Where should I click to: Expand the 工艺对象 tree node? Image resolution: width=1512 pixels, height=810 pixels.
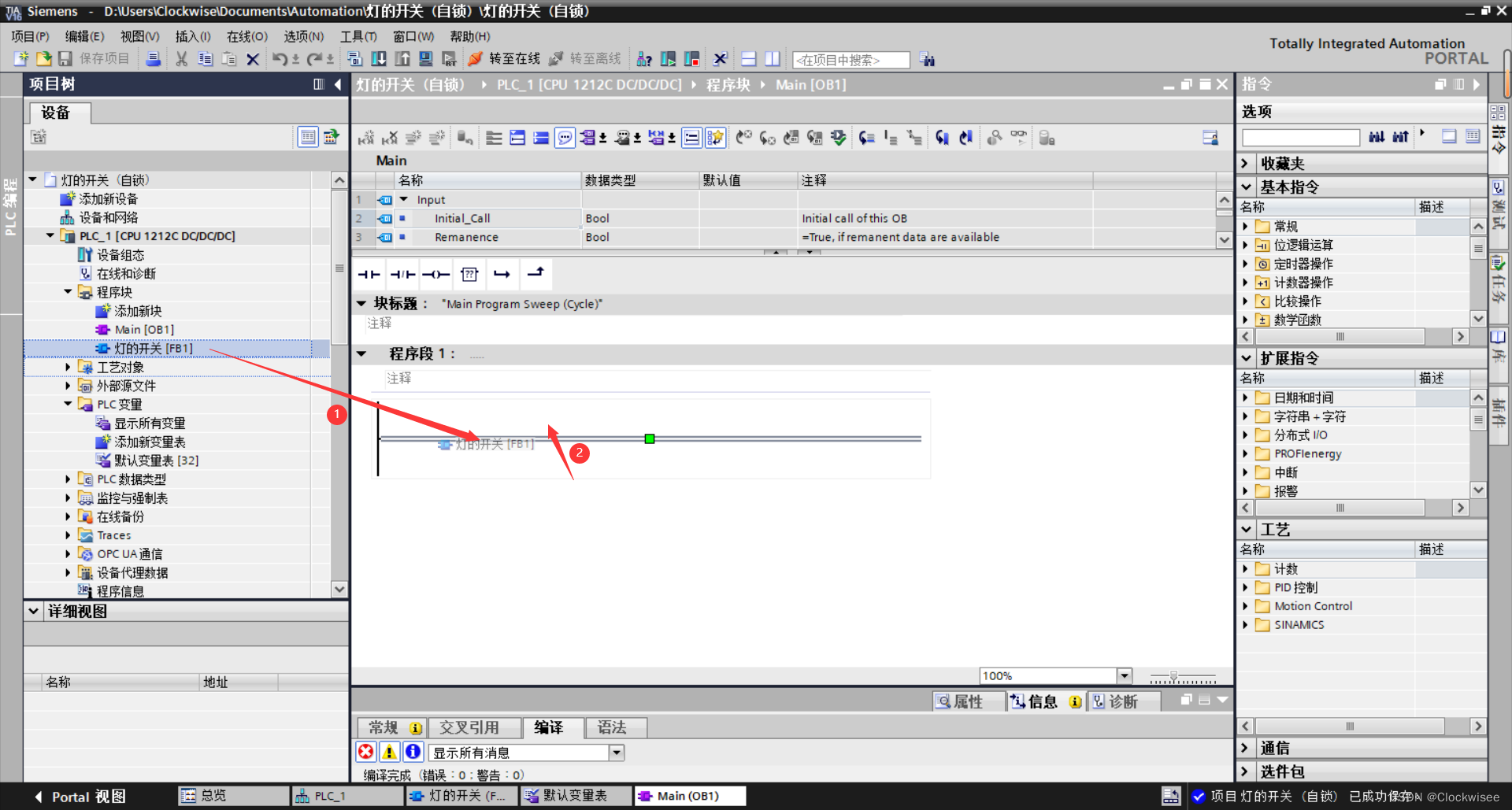point(68,367)
